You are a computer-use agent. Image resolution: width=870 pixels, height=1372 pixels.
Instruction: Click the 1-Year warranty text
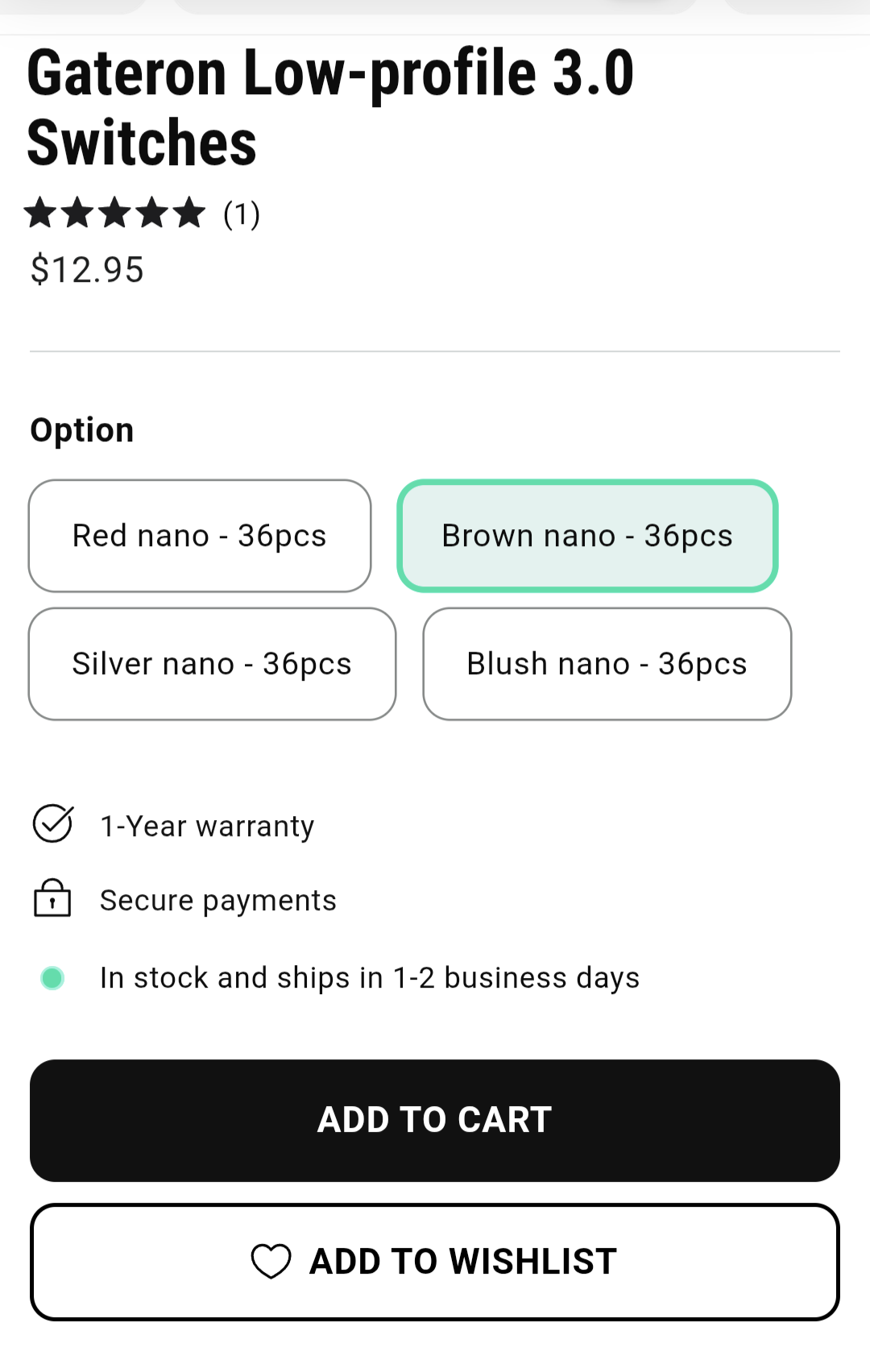[207, 827]
